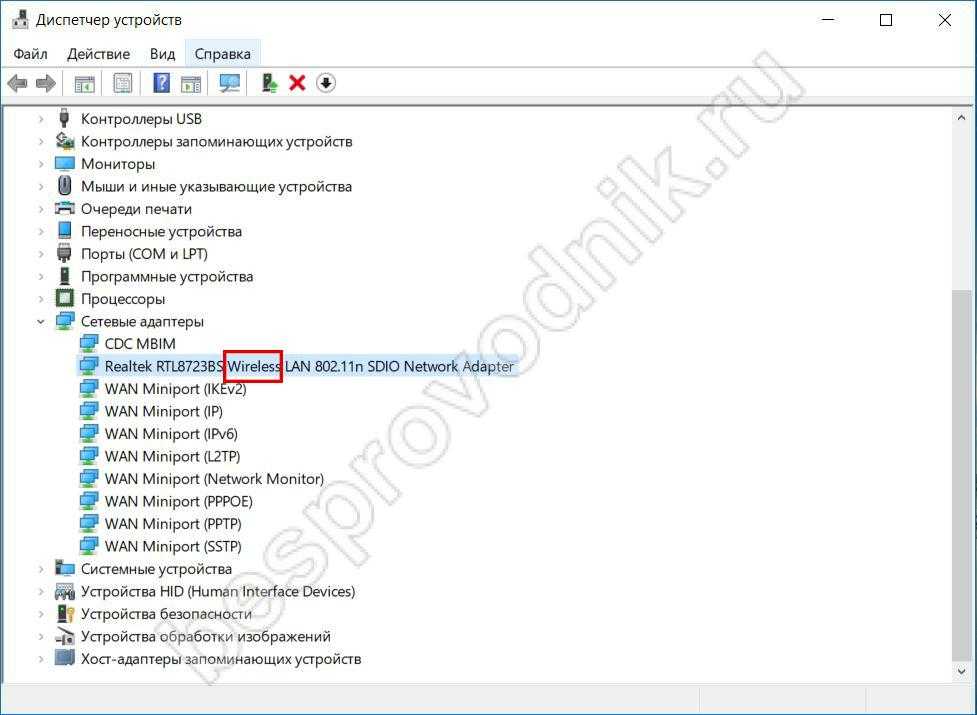Click the red X Uninstall device icon
Image resolution: width=977 pixels, height=715 pixels.
(297, 83)
